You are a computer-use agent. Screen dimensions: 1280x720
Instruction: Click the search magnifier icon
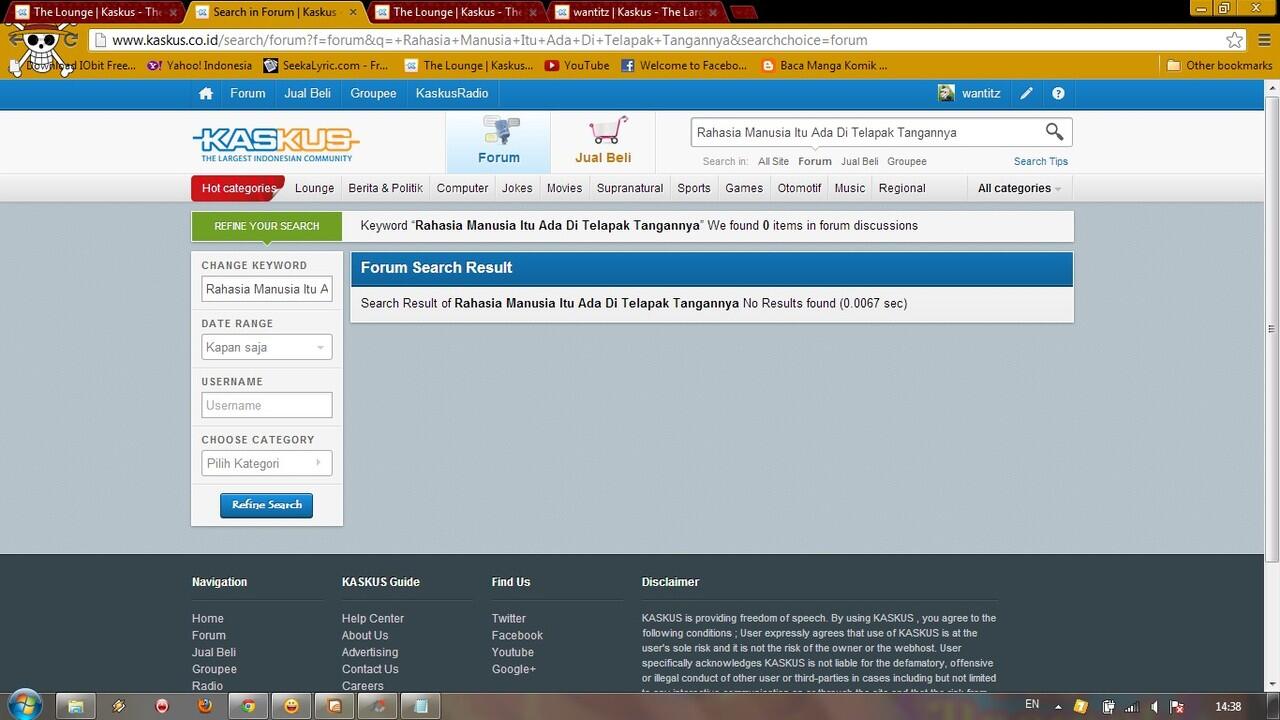(1054, 132)
